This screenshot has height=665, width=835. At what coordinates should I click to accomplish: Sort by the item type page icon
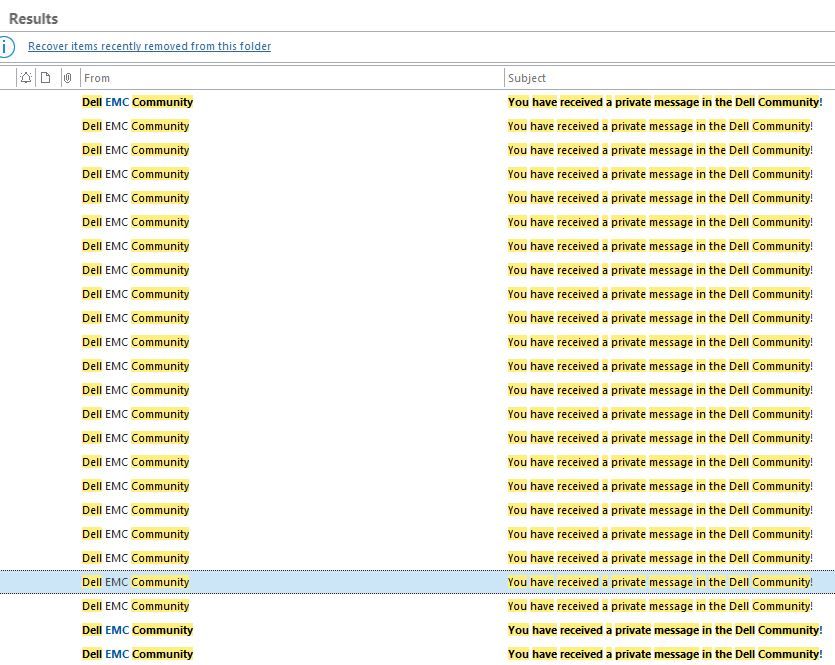[x=46, y=78]
